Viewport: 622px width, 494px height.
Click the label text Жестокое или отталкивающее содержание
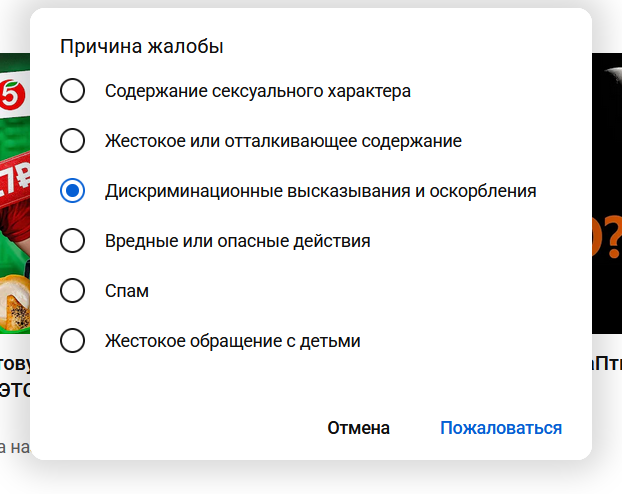click(x=283, y=141)
